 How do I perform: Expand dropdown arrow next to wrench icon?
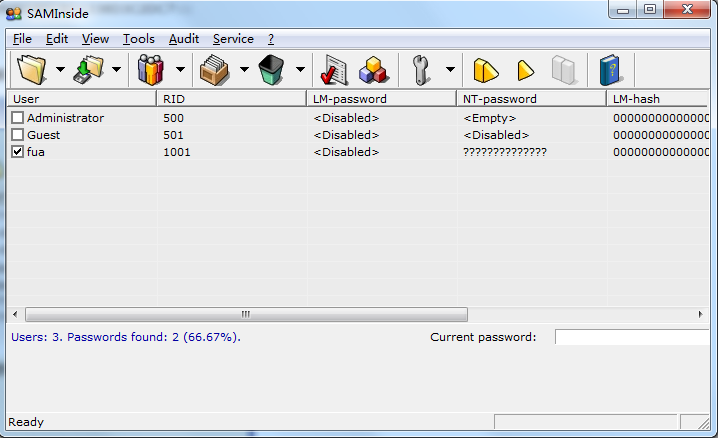click(x=451, y=70)
